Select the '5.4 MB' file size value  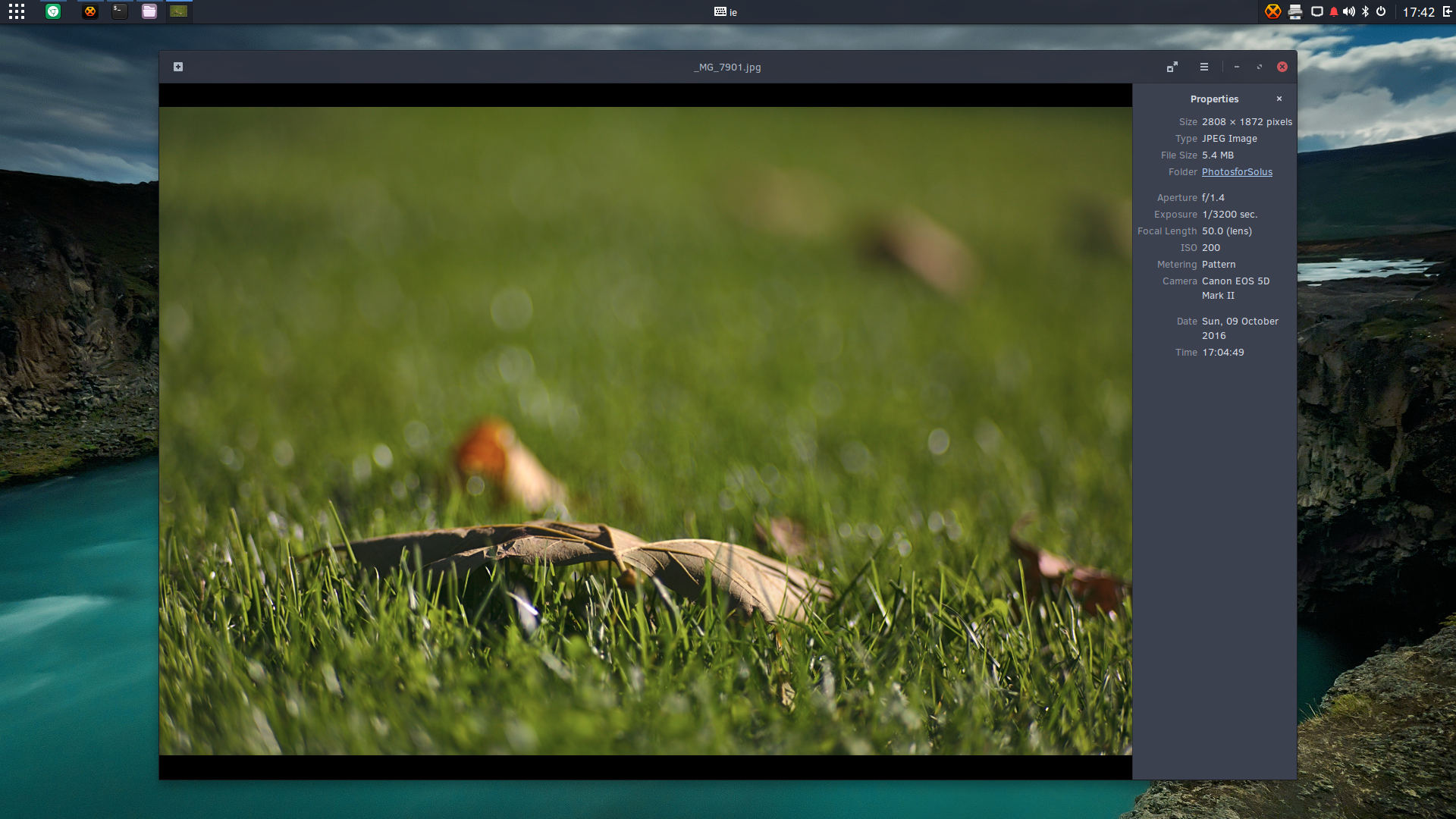click(1218, 155)
